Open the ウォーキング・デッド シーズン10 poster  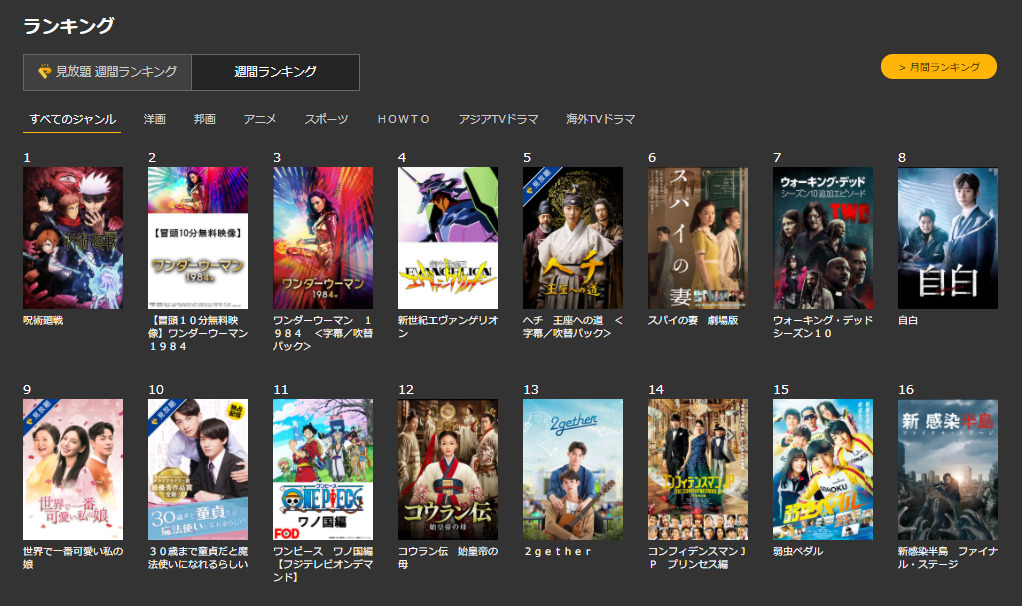(x=823, y=238)
